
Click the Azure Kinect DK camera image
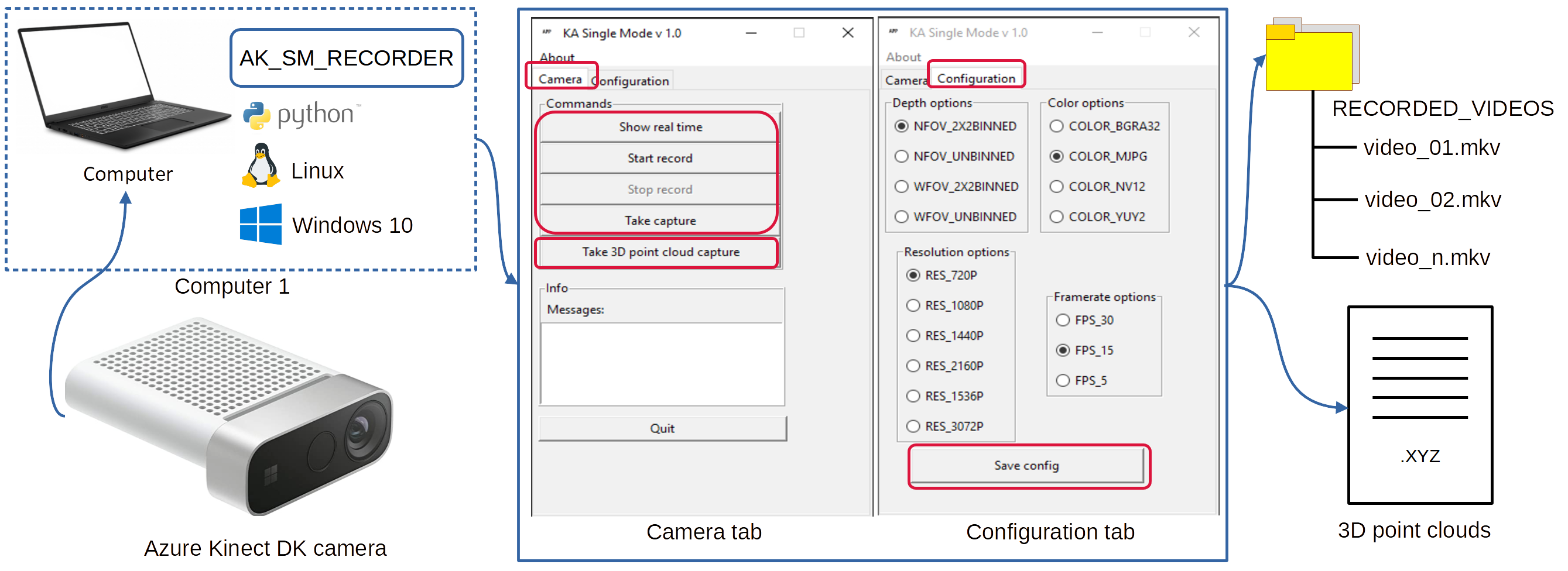click(x=228, y=417)
